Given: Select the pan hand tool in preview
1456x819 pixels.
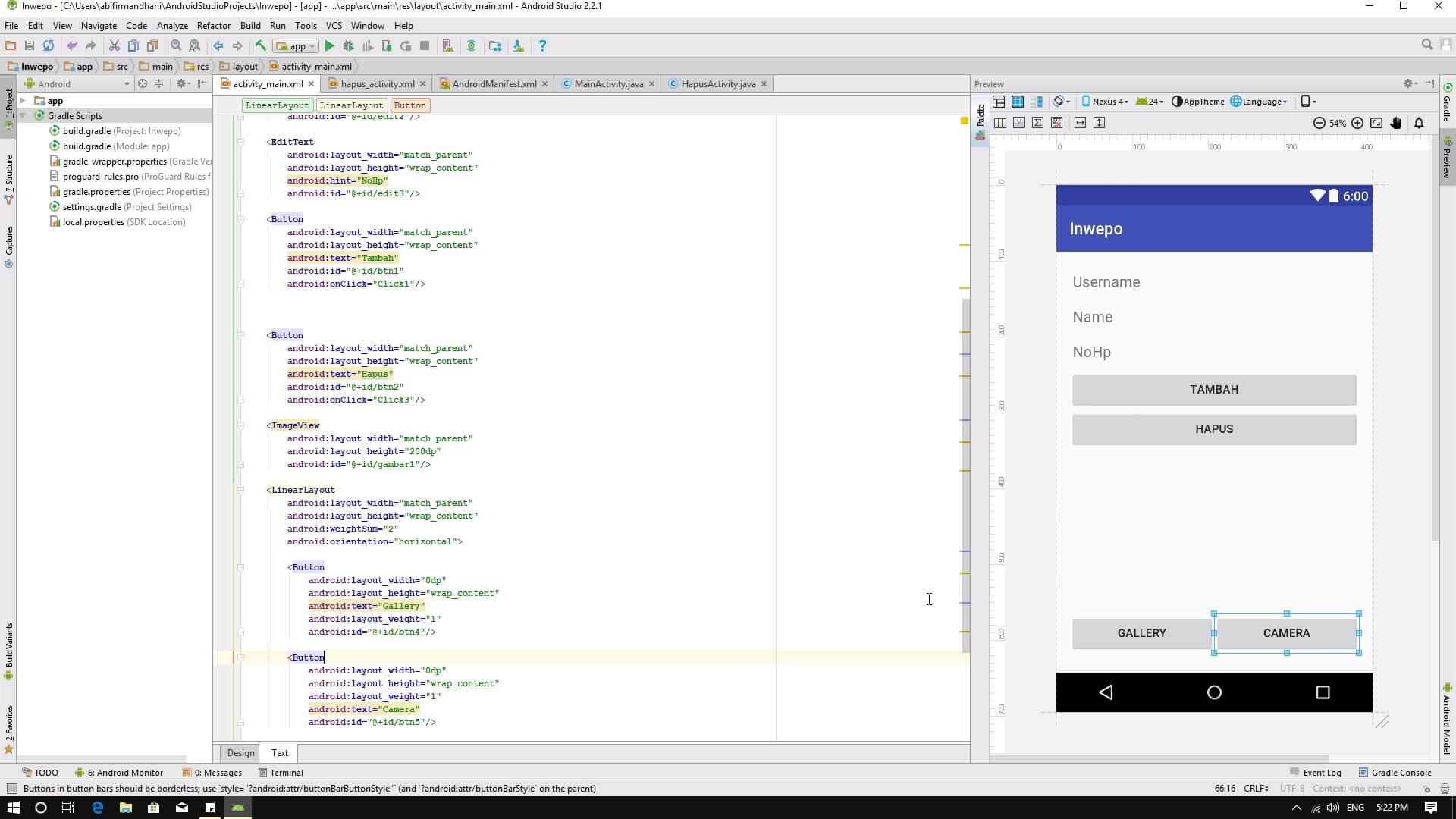Looking at the screenshot, I should pos(1396,123).
